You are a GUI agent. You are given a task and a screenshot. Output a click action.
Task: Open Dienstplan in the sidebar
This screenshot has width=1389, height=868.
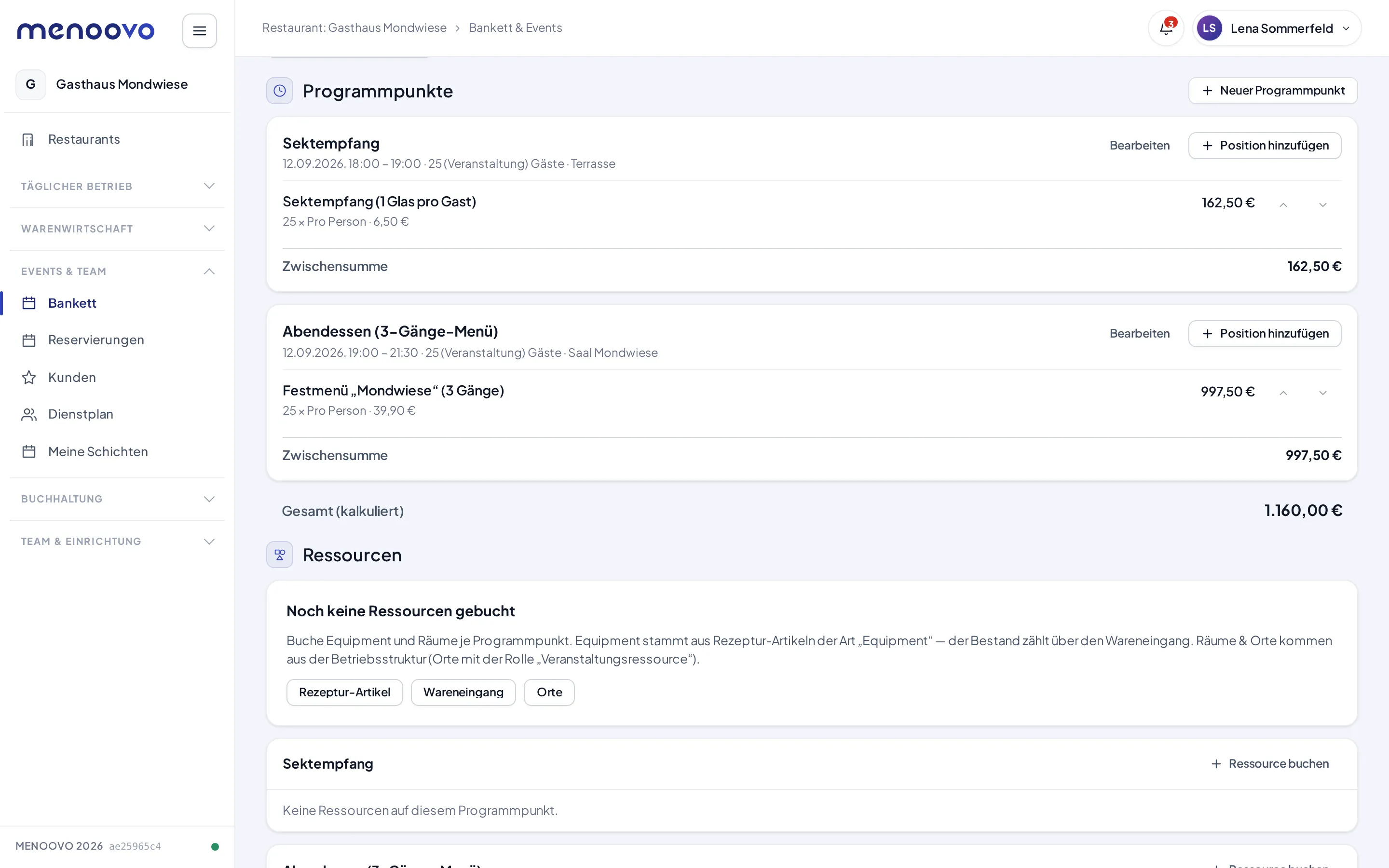pos(117,415)
